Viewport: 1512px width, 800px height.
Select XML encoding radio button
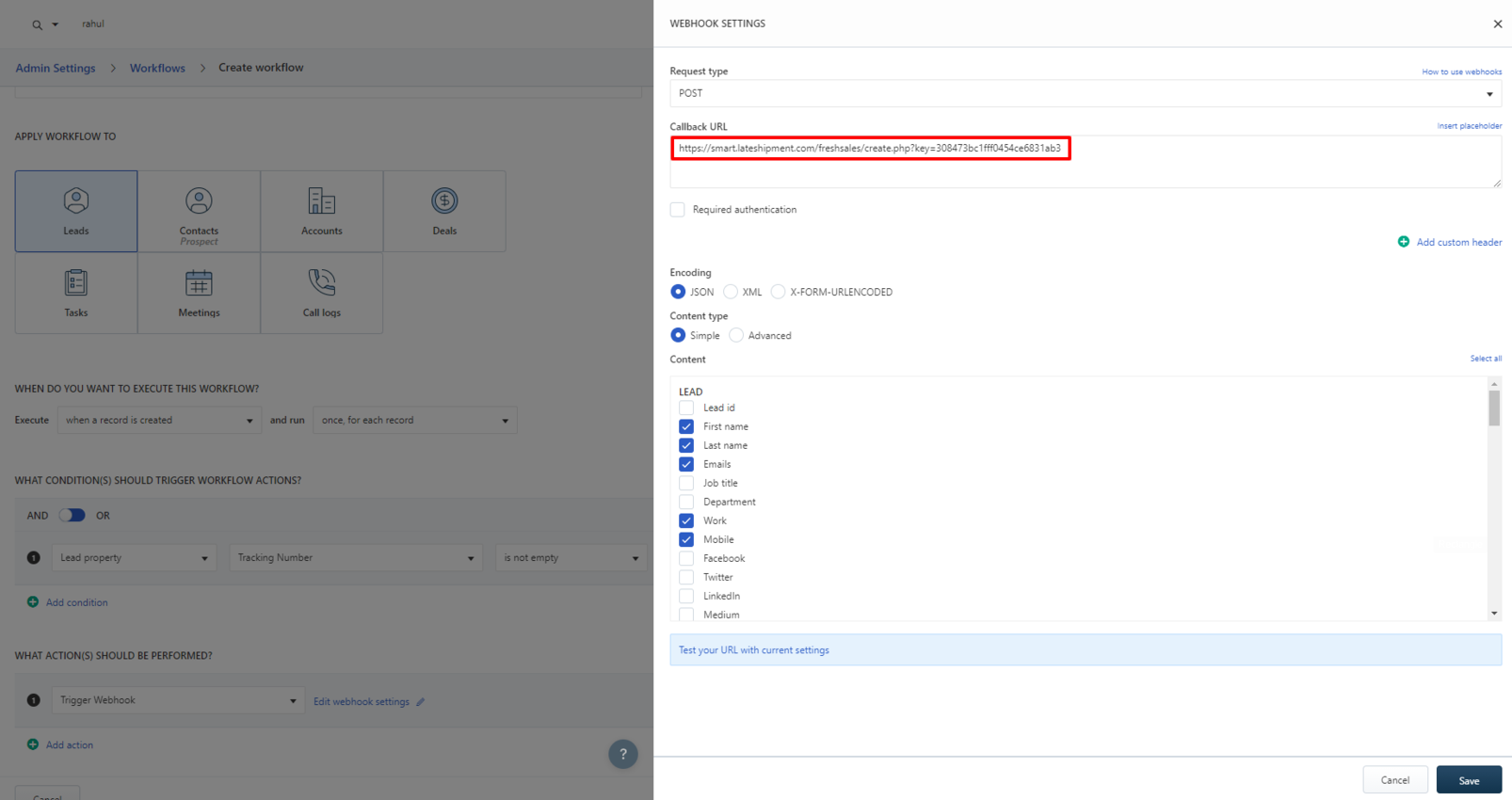[731, 292]
